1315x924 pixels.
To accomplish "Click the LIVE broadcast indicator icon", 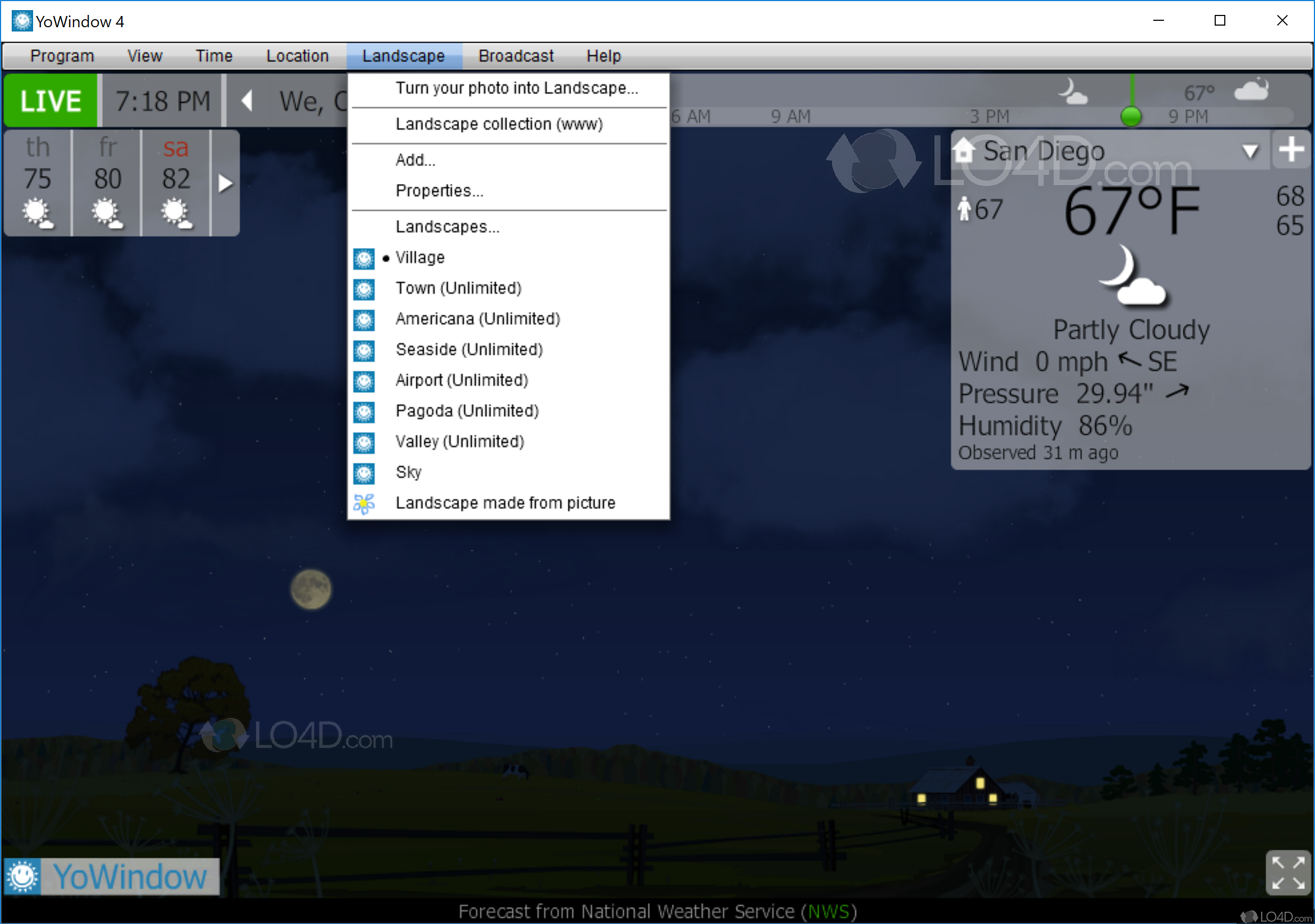I will [x=51, y=101].
